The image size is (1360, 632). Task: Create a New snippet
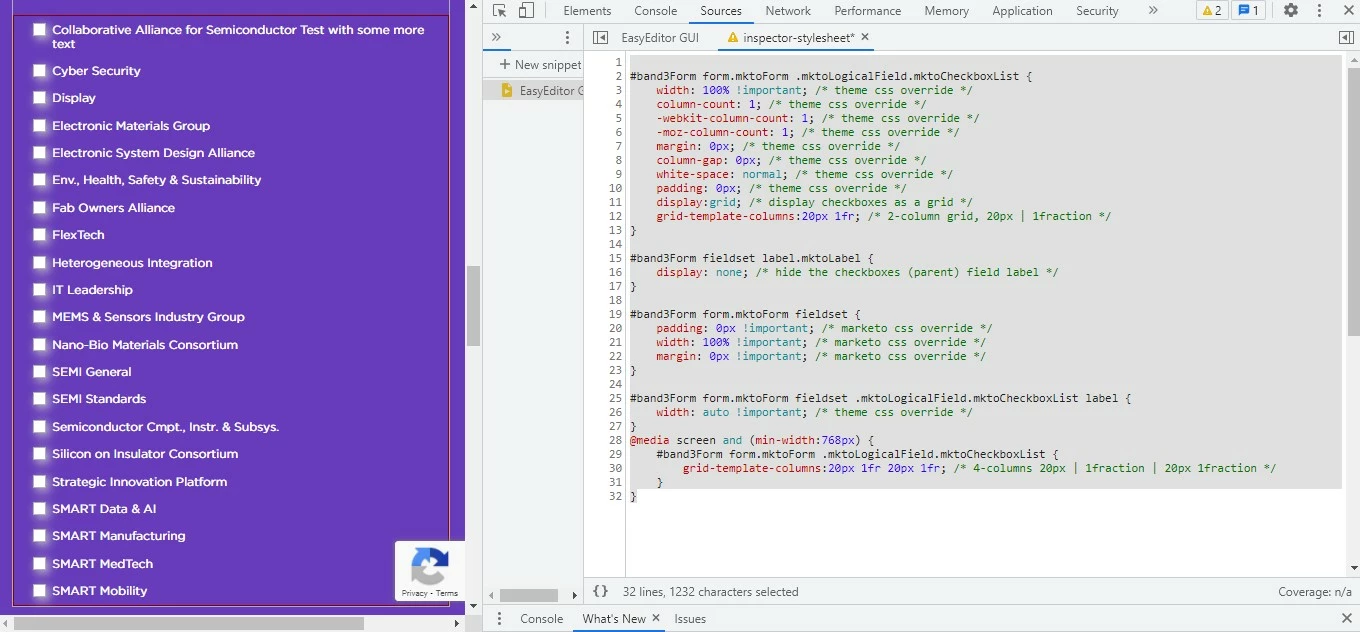[x=540, y=64]
